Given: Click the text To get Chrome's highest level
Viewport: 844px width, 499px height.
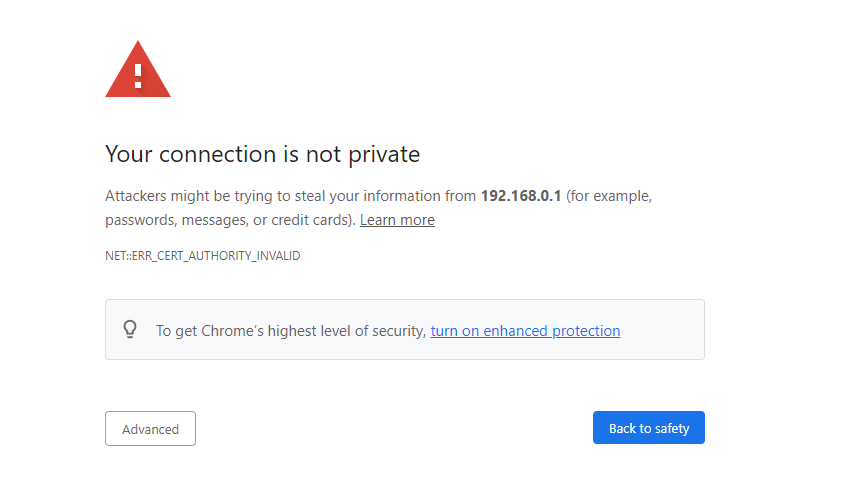Looking at the screenshot, I should 249,331.
